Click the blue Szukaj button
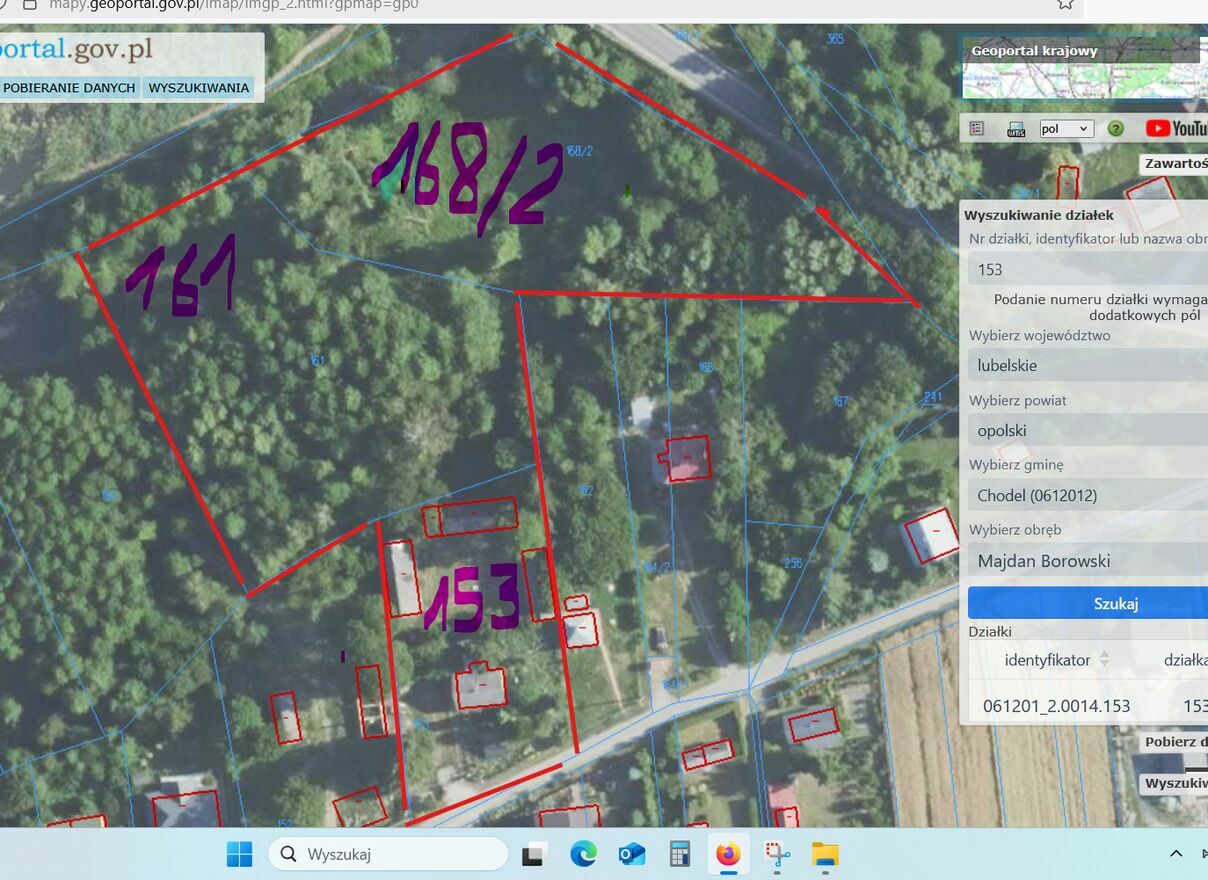This screenshot has width=1208, height=880. coord(1088,603)
